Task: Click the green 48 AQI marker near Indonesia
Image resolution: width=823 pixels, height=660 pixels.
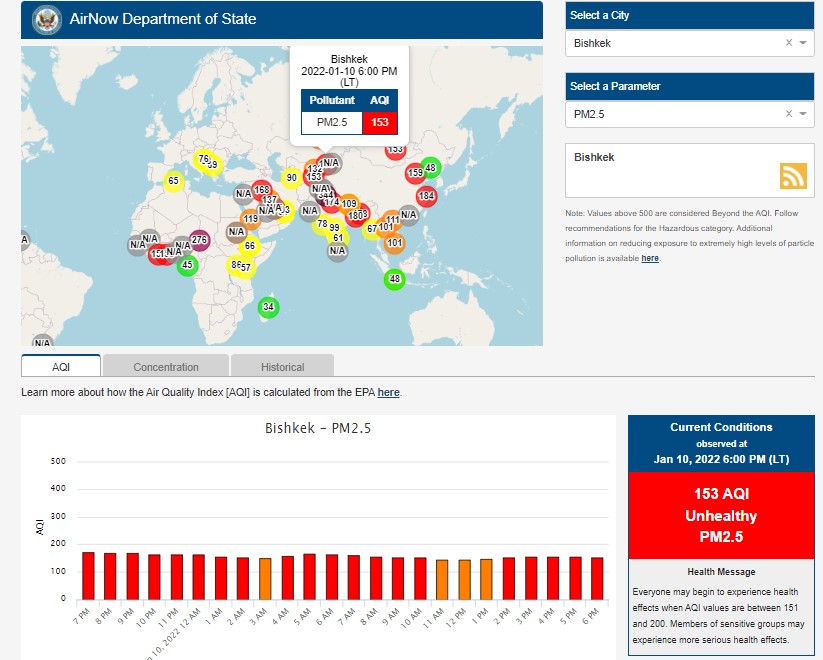Action: (395, 279)
